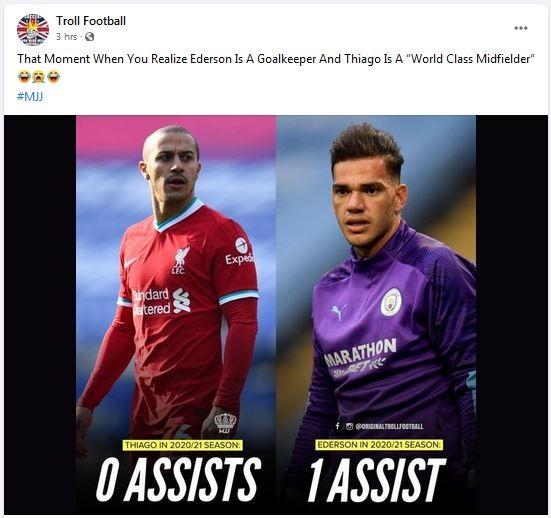Click the yellow Ederson in 2020/21 season label
The image size is (551, 518).
coord(379,445)
